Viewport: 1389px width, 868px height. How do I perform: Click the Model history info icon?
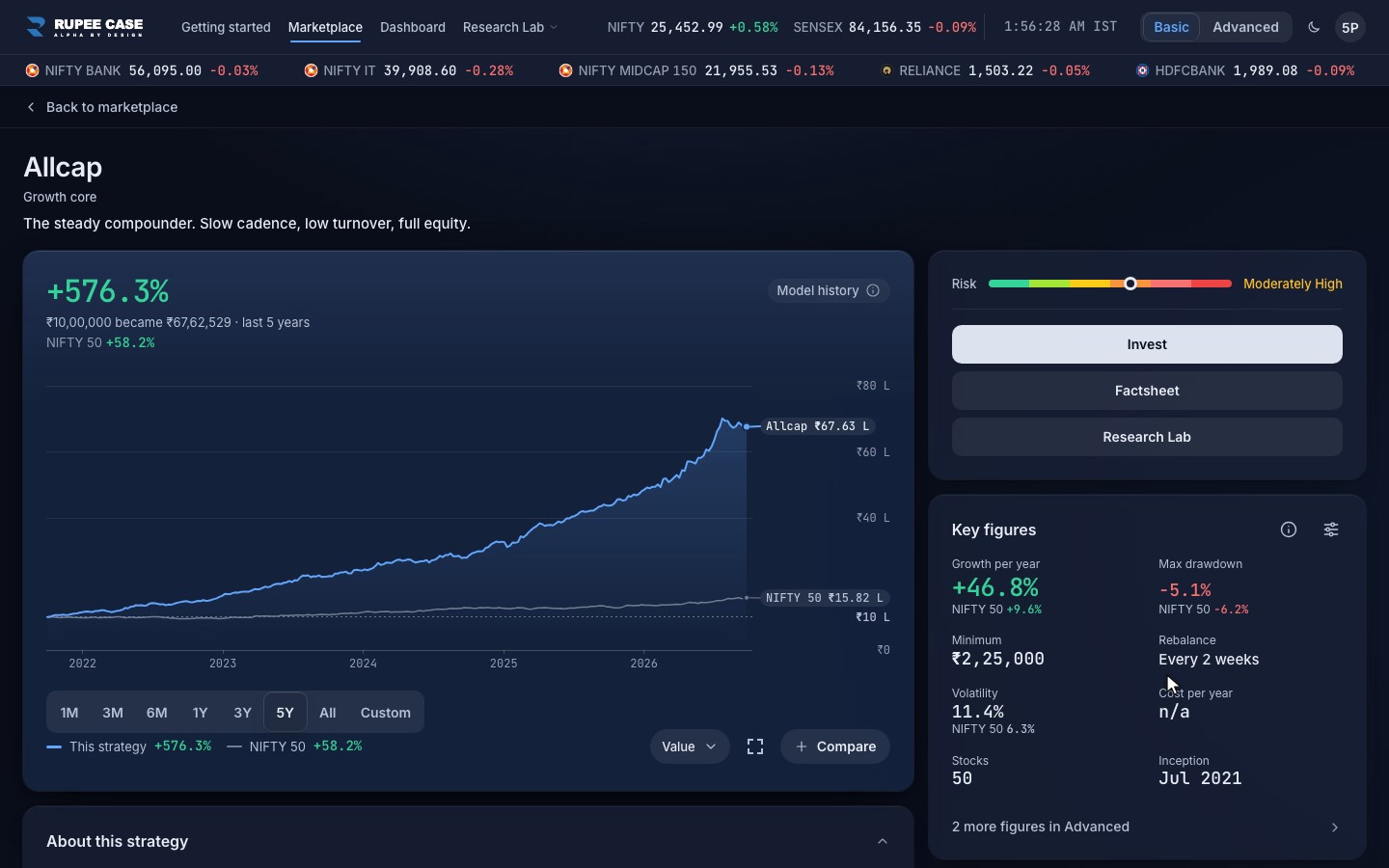point(873,290)
